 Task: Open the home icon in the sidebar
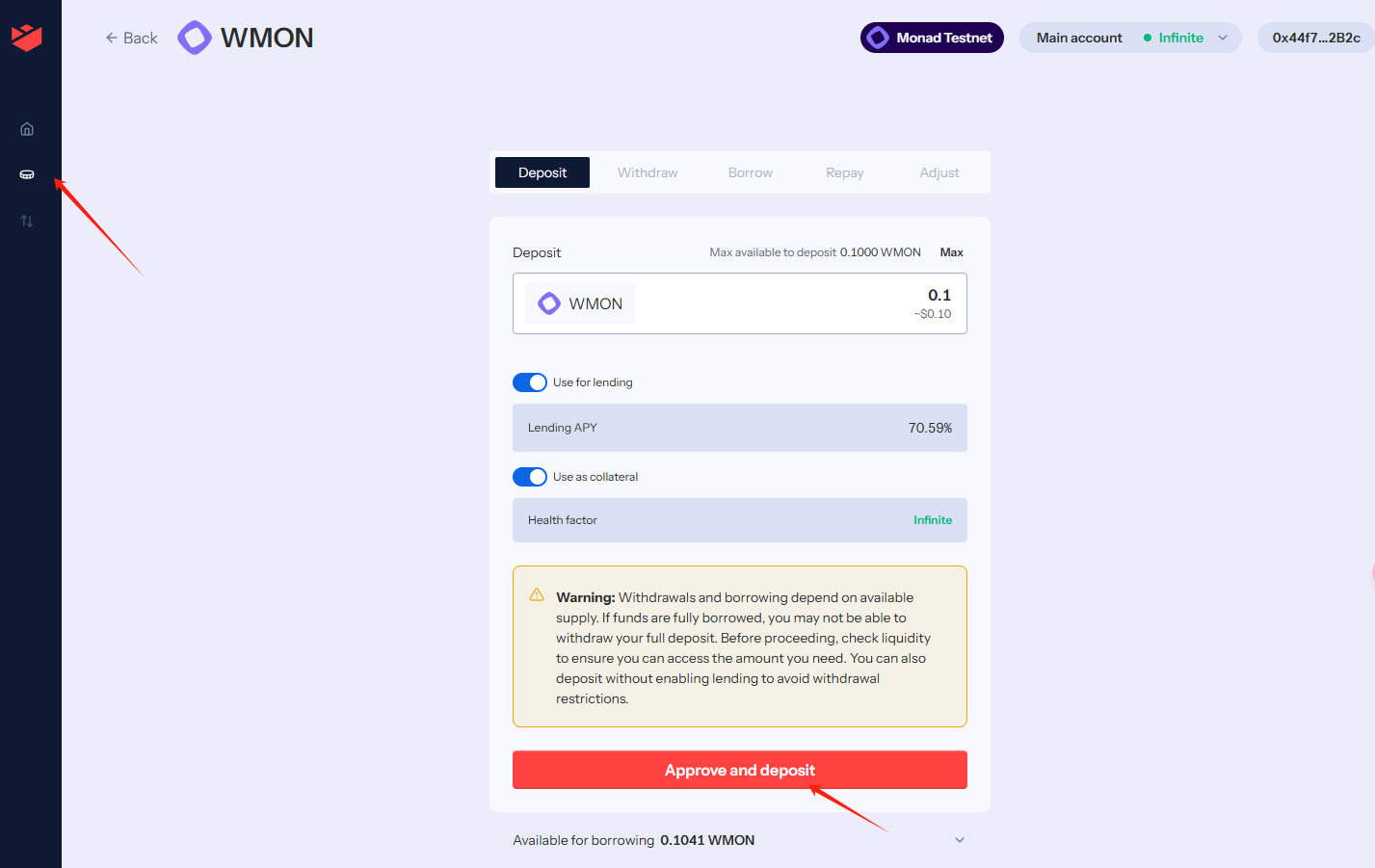click(x=27, y=129)
